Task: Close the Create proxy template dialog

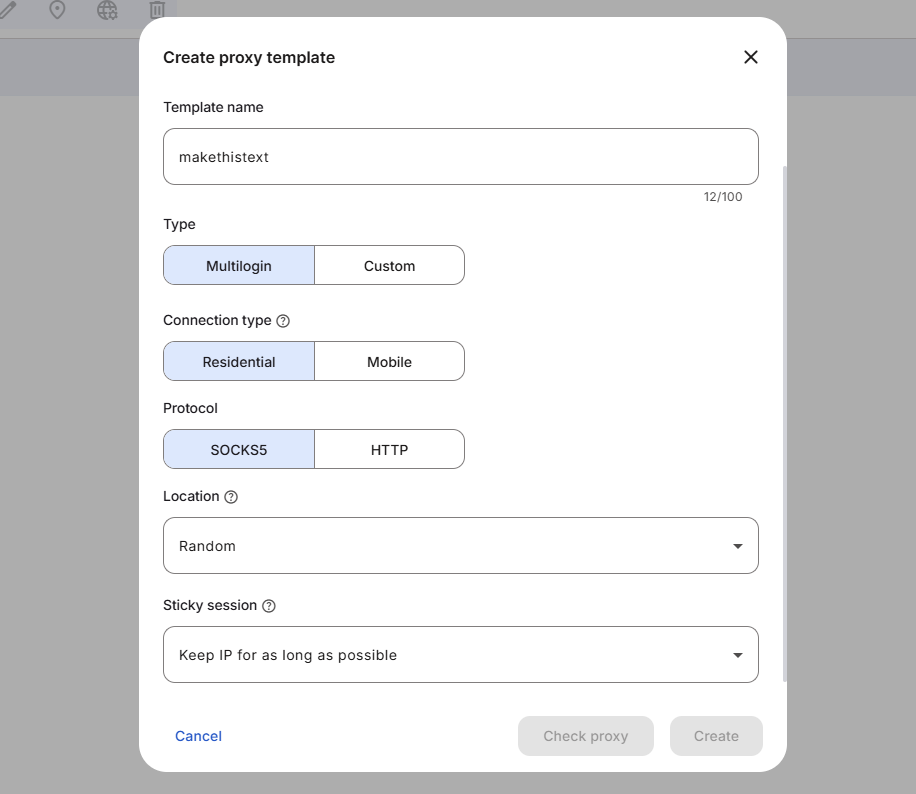Action: 751,57
